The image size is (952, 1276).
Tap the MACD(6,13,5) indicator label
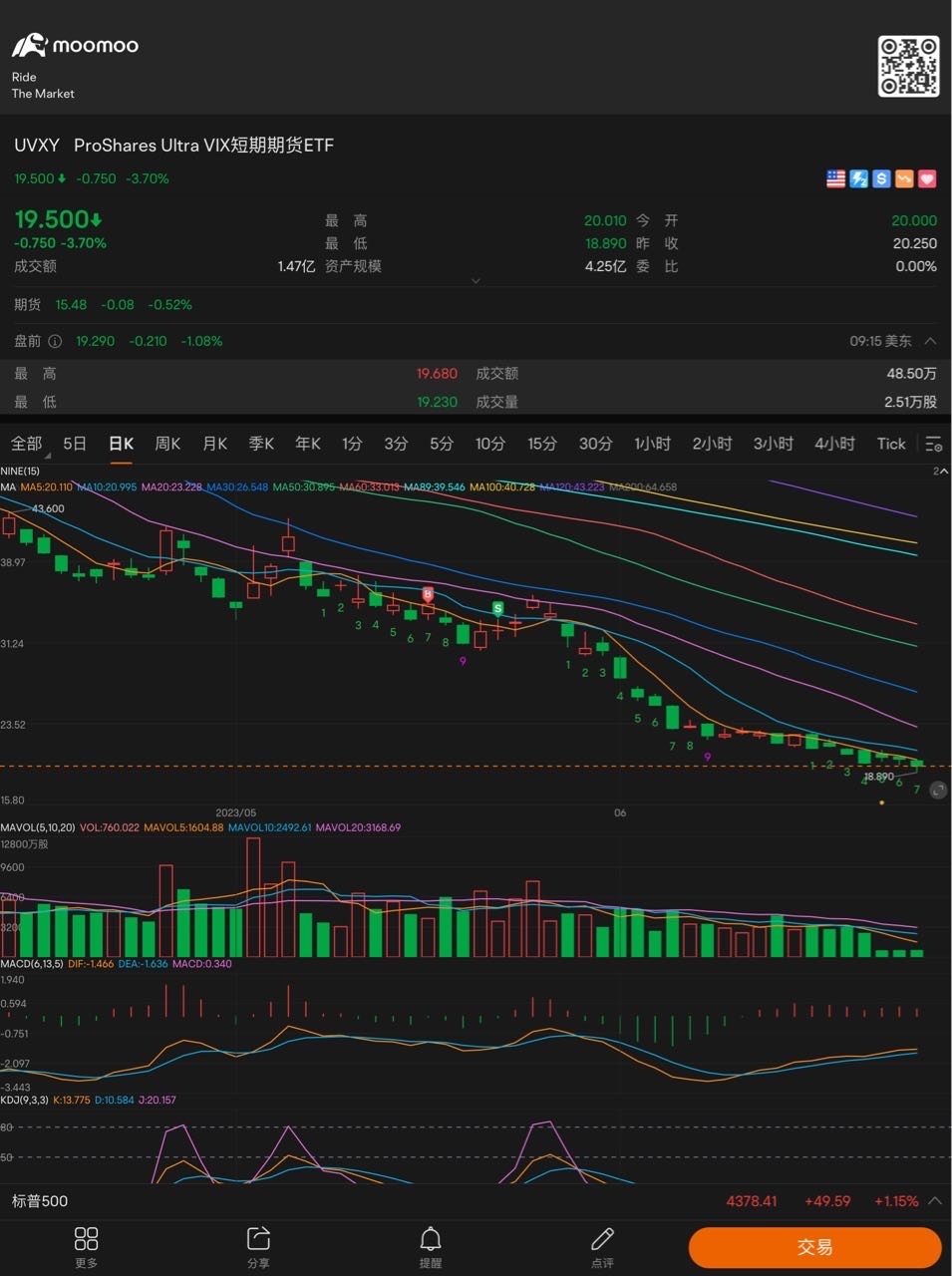pos(32,964)
